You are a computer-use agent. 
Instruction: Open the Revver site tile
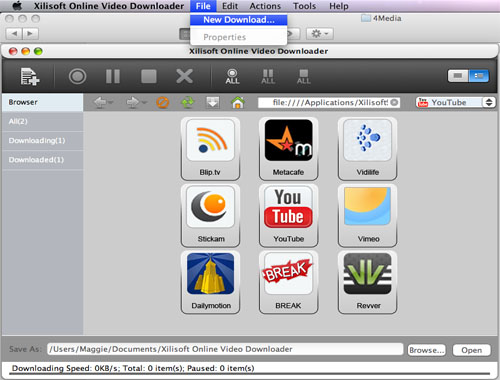coord(367,282)
